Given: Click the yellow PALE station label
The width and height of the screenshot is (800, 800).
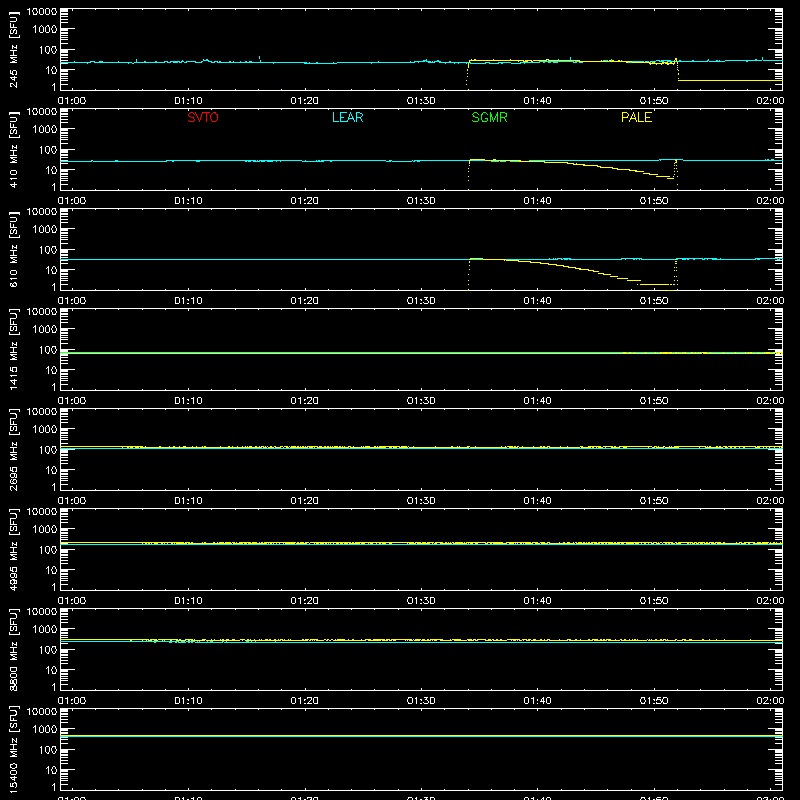Looking at the screenshot, I should tap(636, 117).
